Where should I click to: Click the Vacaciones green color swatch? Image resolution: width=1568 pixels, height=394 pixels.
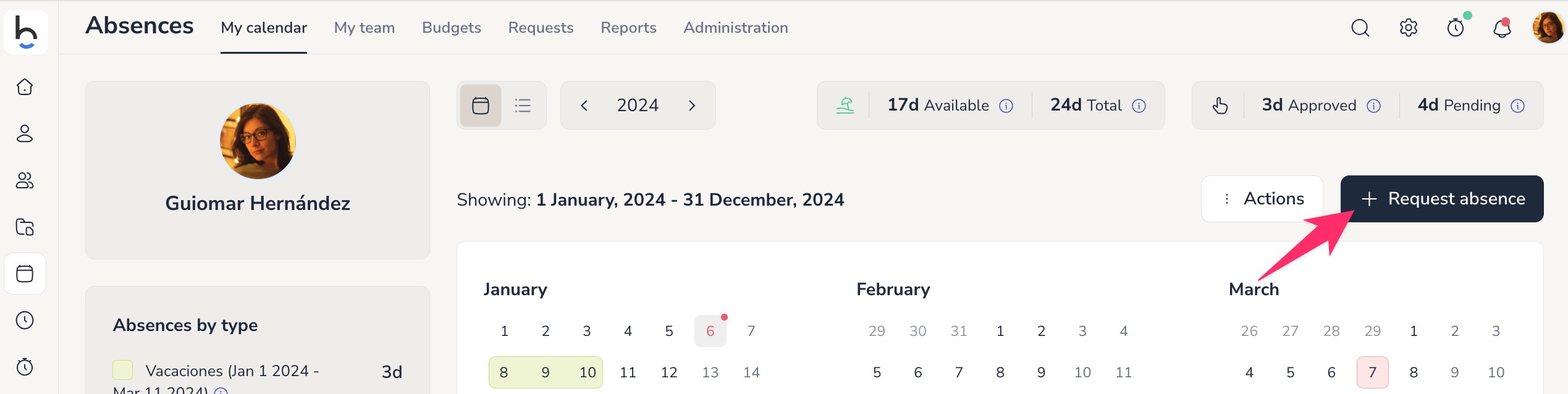point(123,370)
